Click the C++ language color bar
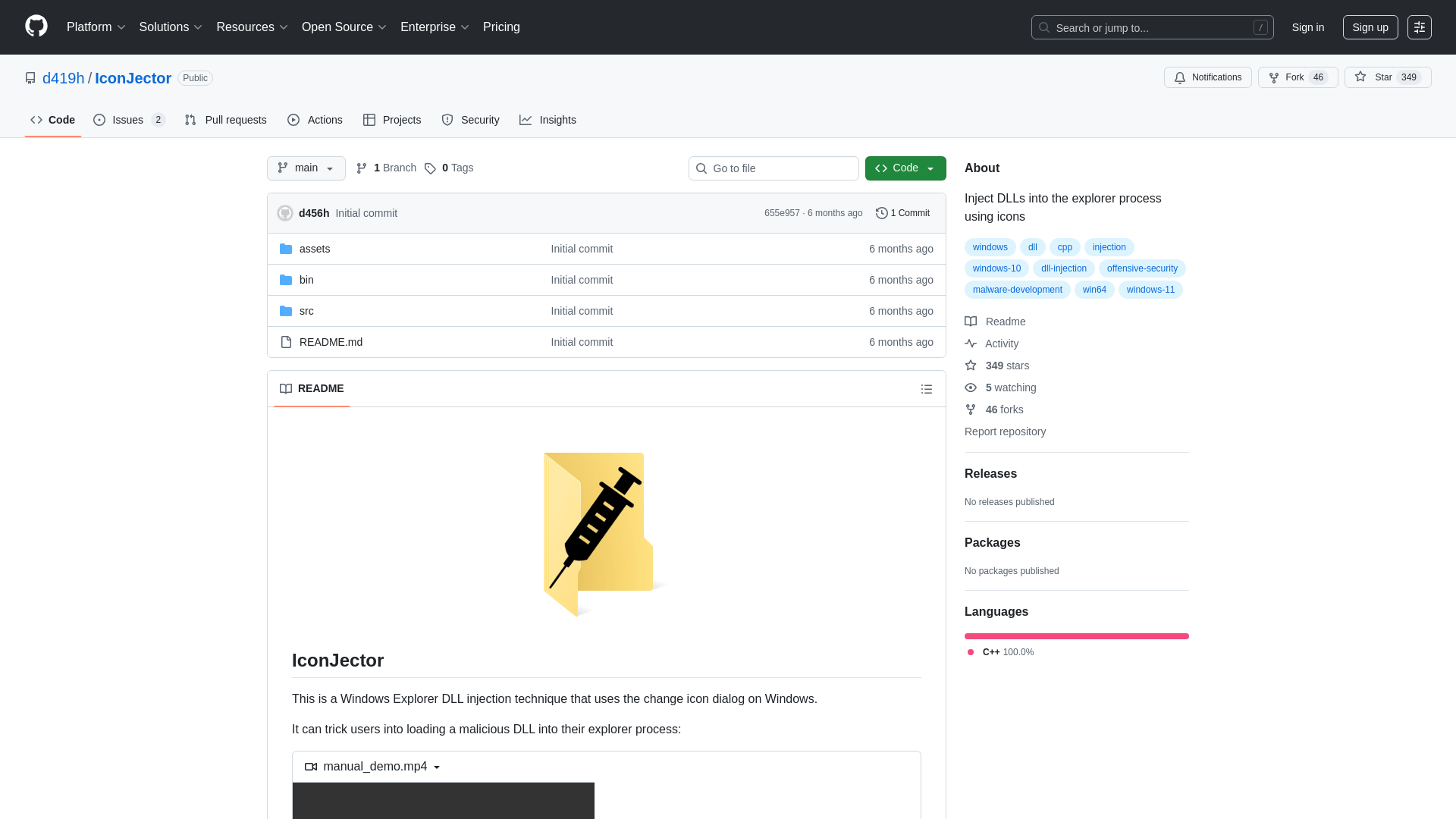 coord(1076,635)
